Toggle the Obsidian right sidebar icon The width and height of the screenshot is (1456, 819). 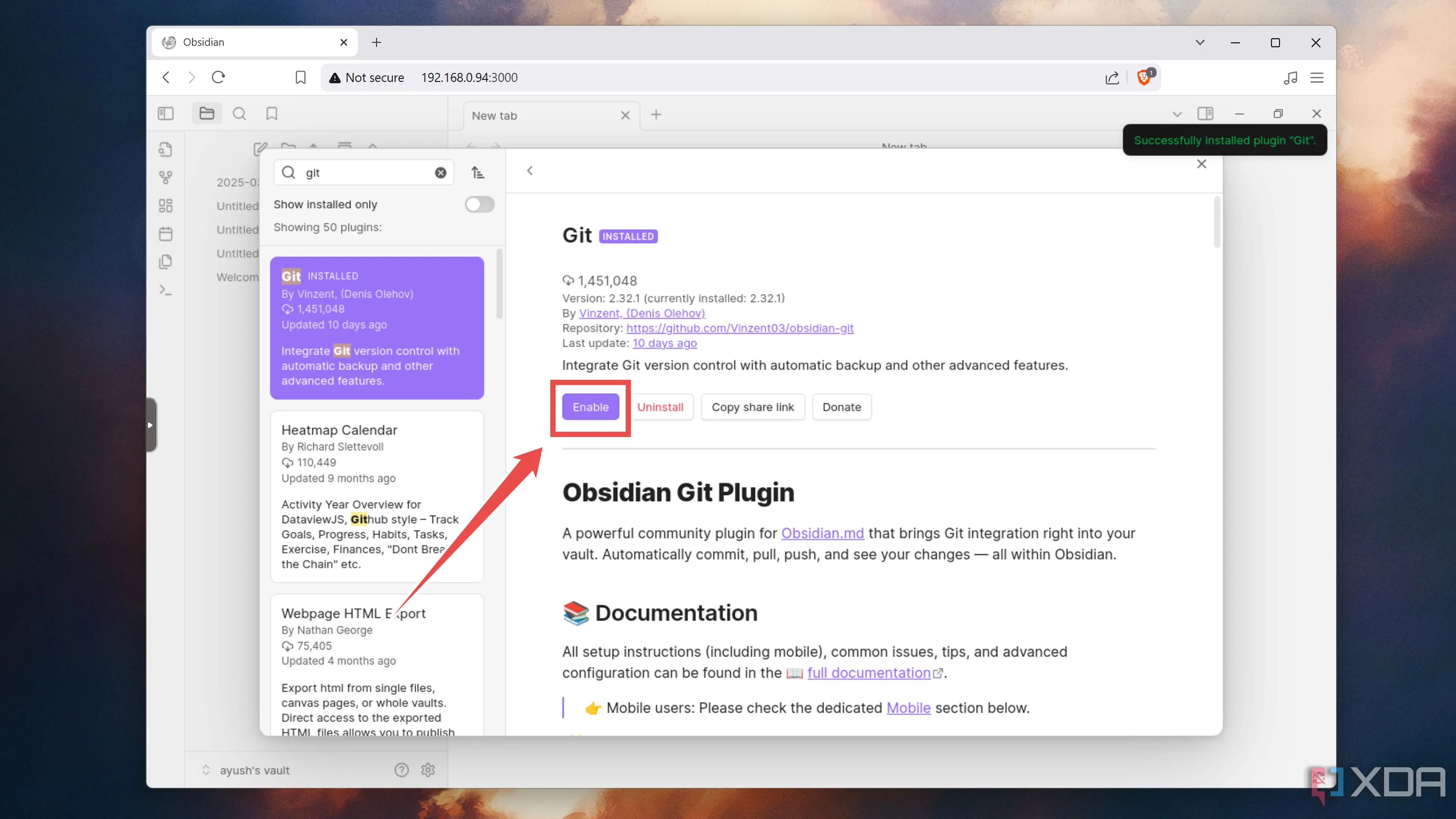click(1206, 114)
